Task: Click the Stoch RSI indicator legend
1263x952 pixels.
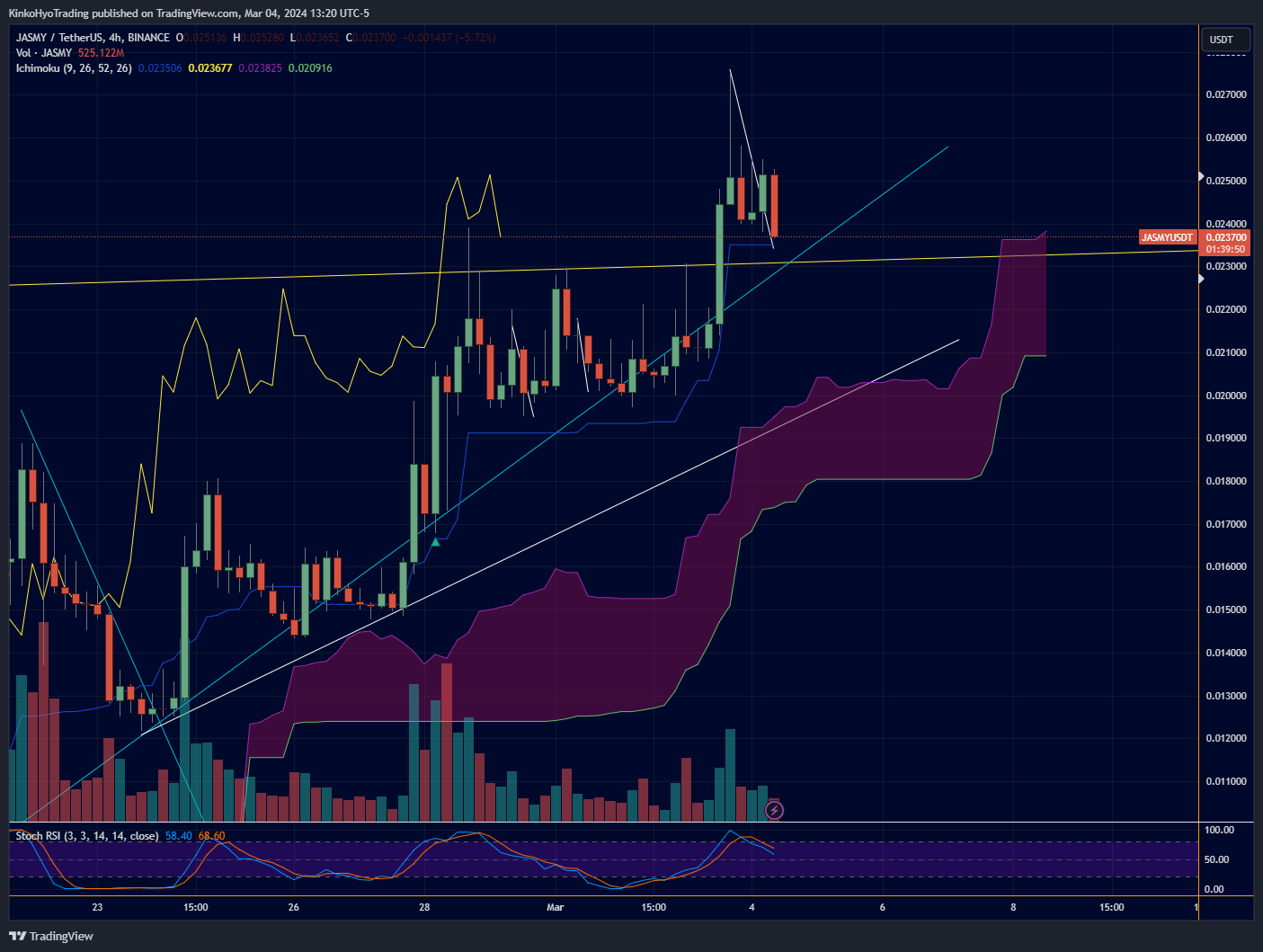Action: tap(87, 836)
